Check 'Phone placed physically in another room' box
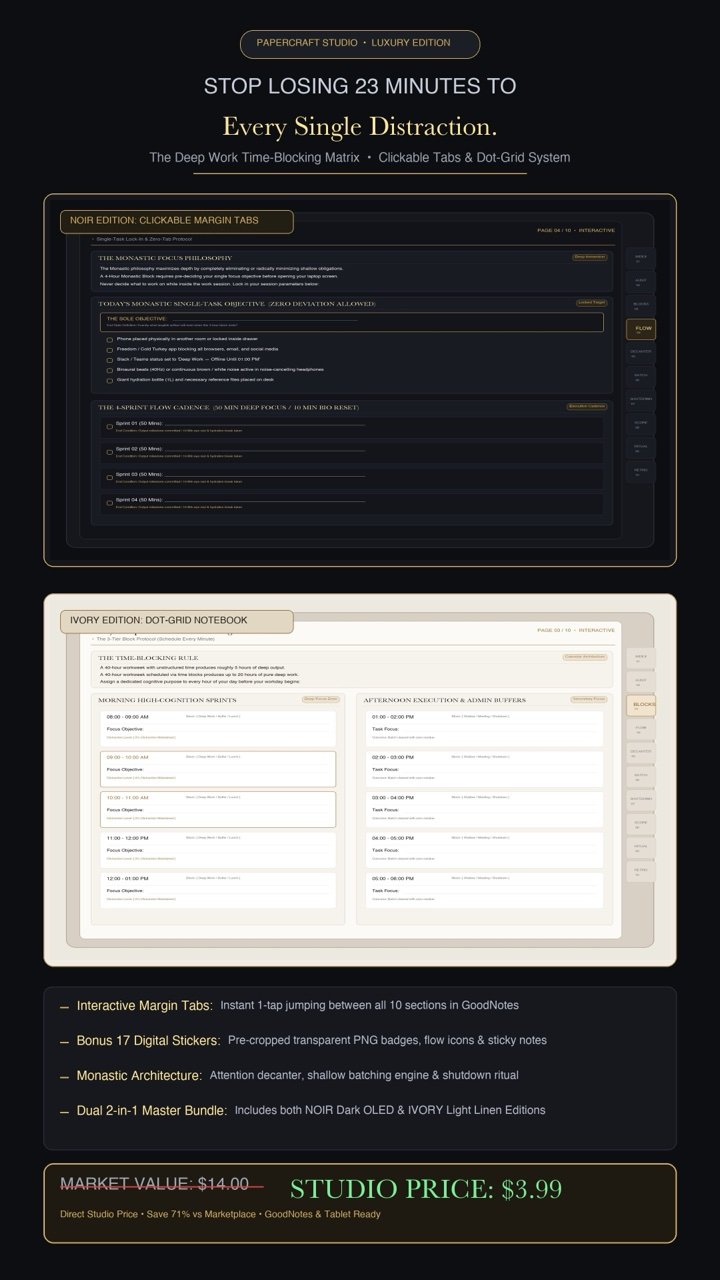 click(110, 340)
